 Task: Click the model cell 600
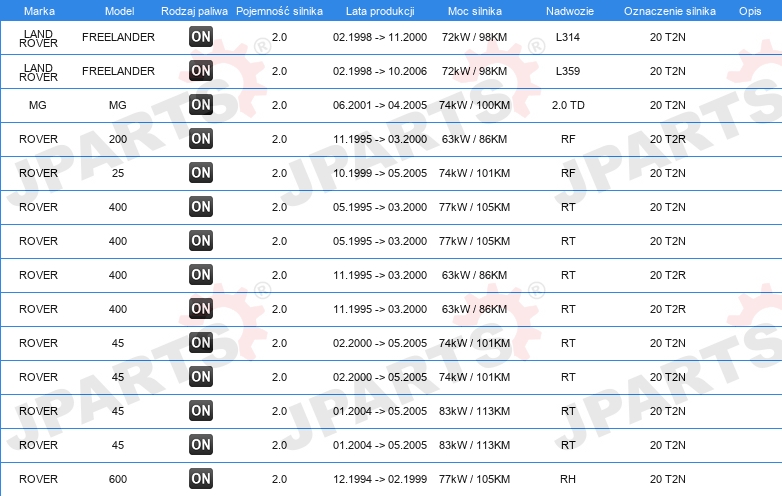click(118, 479)
